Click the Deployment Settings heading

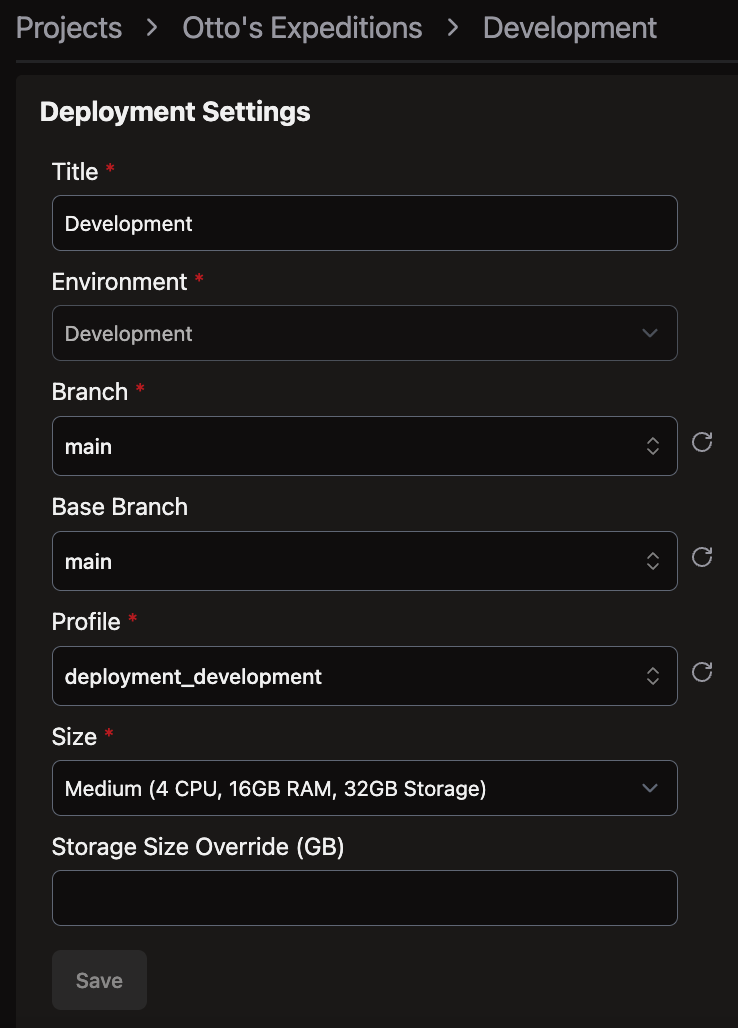[175, 112]
